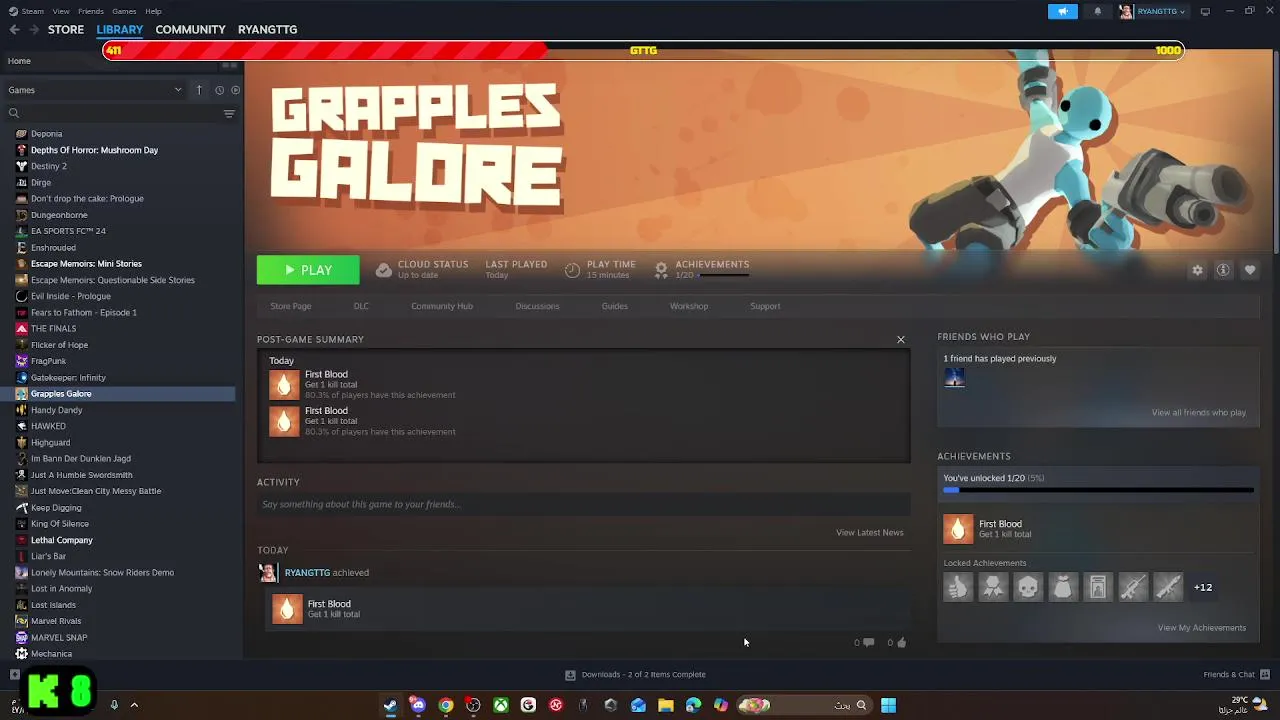Open the Guides link
This screenshot has height=720, width=1280.
coord(615,306)
